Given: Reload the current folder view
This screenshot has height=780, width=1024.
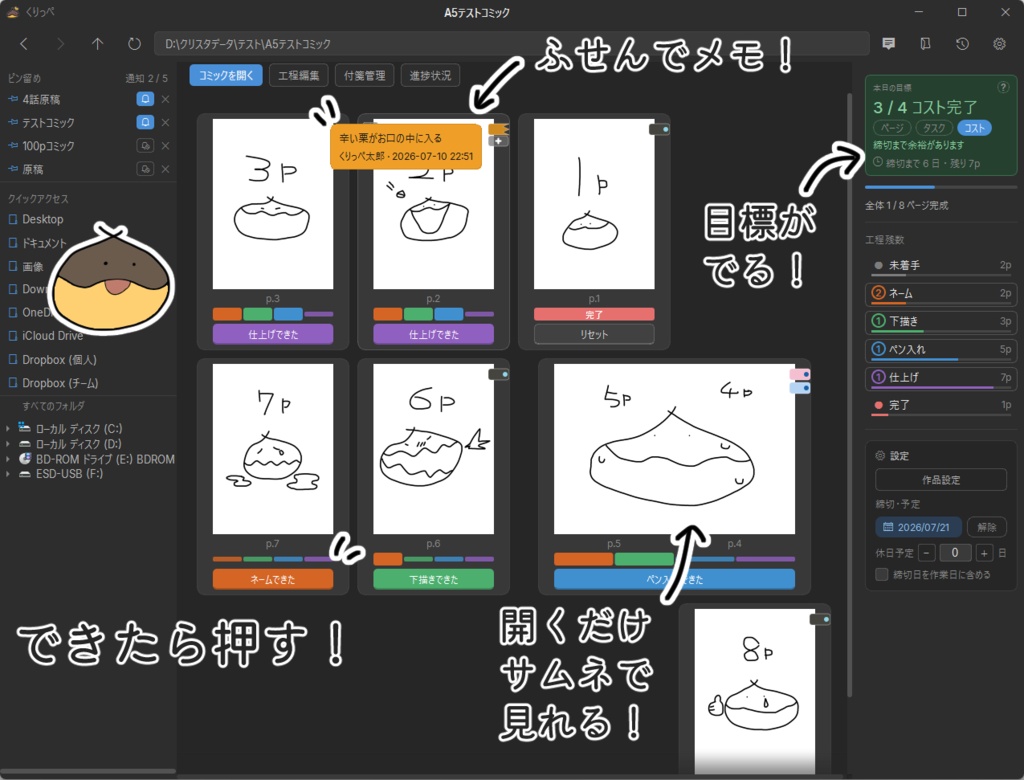Looking at the screenshot, I should (134, 44).
